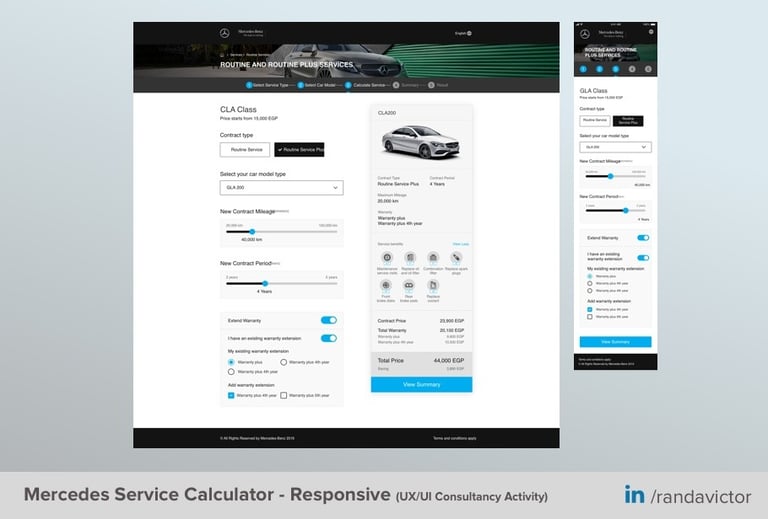Click the Mercedes-Benz star logo in desktop header
Screen dimensions: 768x519
pos(224,33)
